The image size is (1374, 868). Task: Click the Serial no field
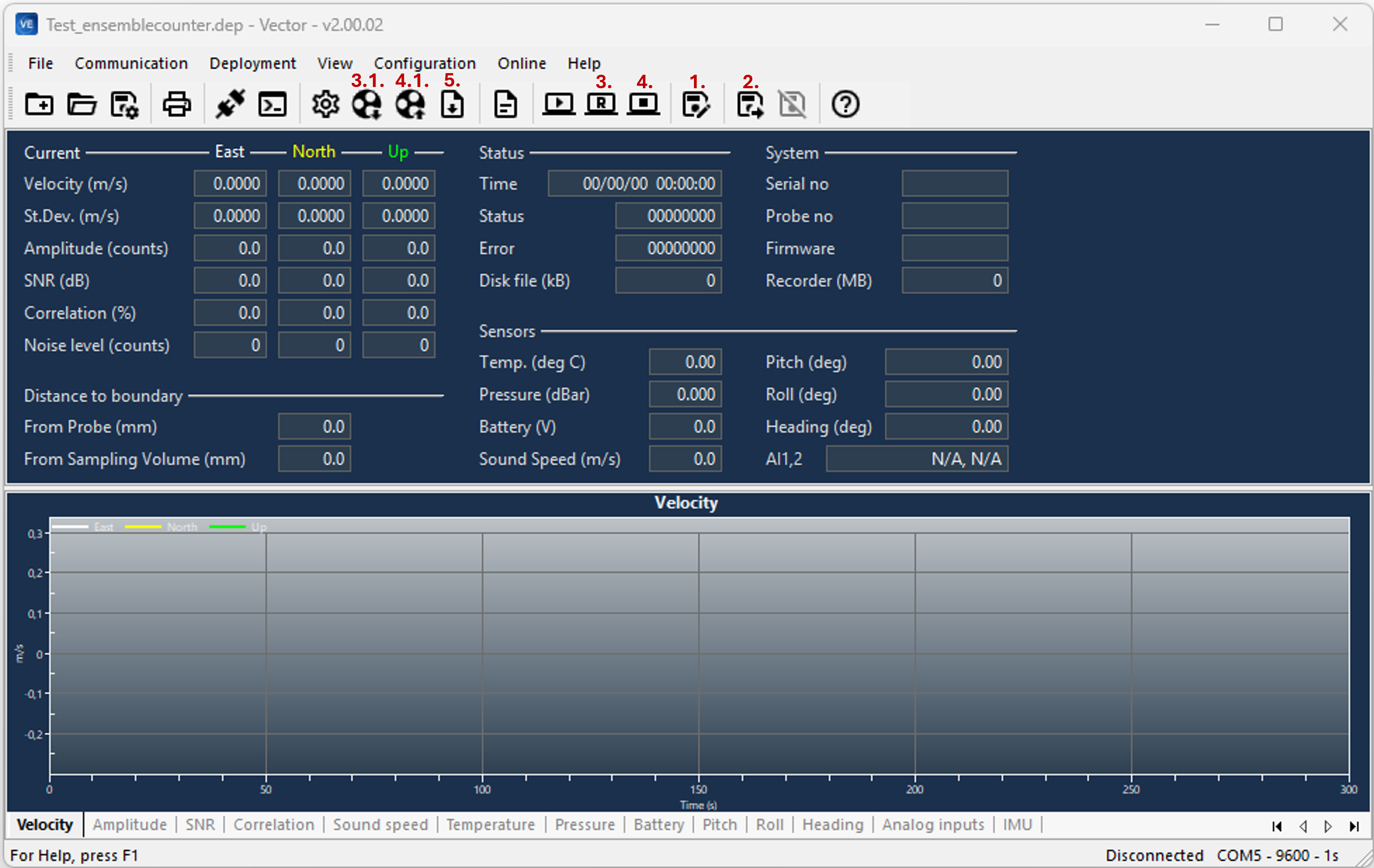[955, 184]
